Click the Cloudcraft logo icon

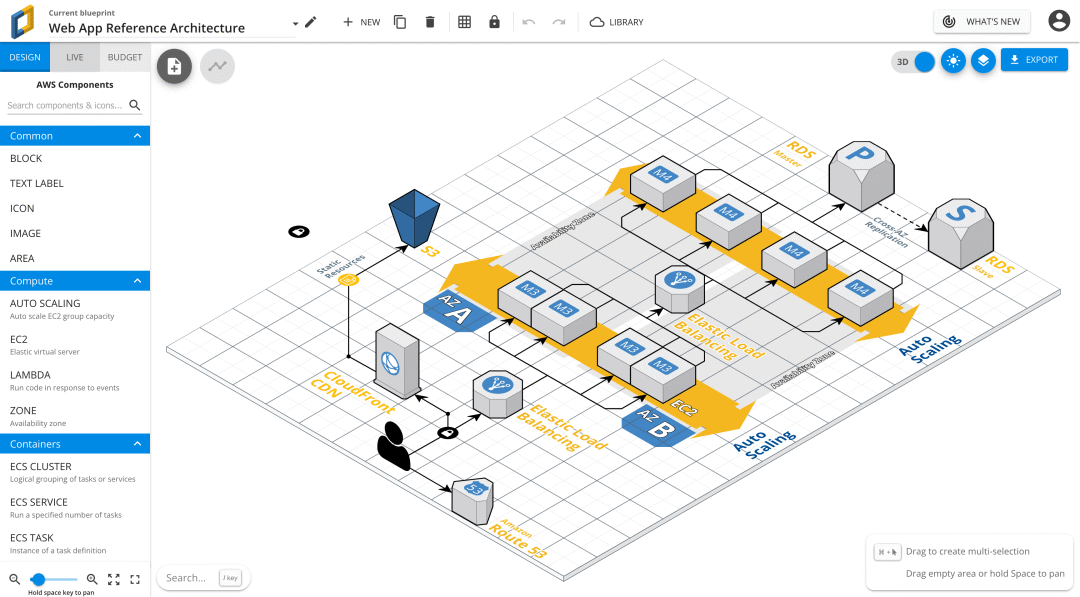tap(23, 22)
